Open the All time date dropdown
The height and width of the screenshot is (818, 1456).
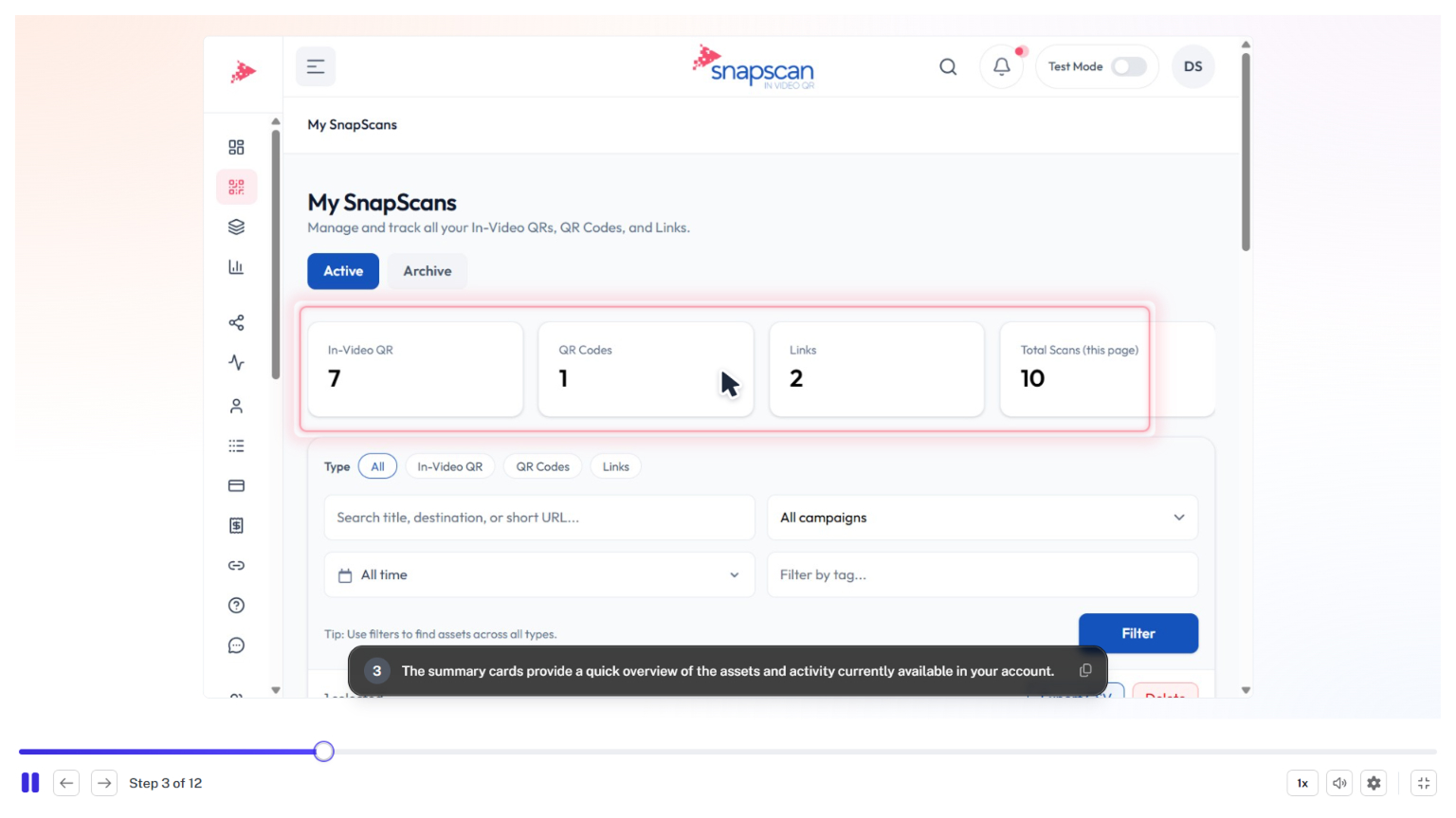click(x=539, y=574)
